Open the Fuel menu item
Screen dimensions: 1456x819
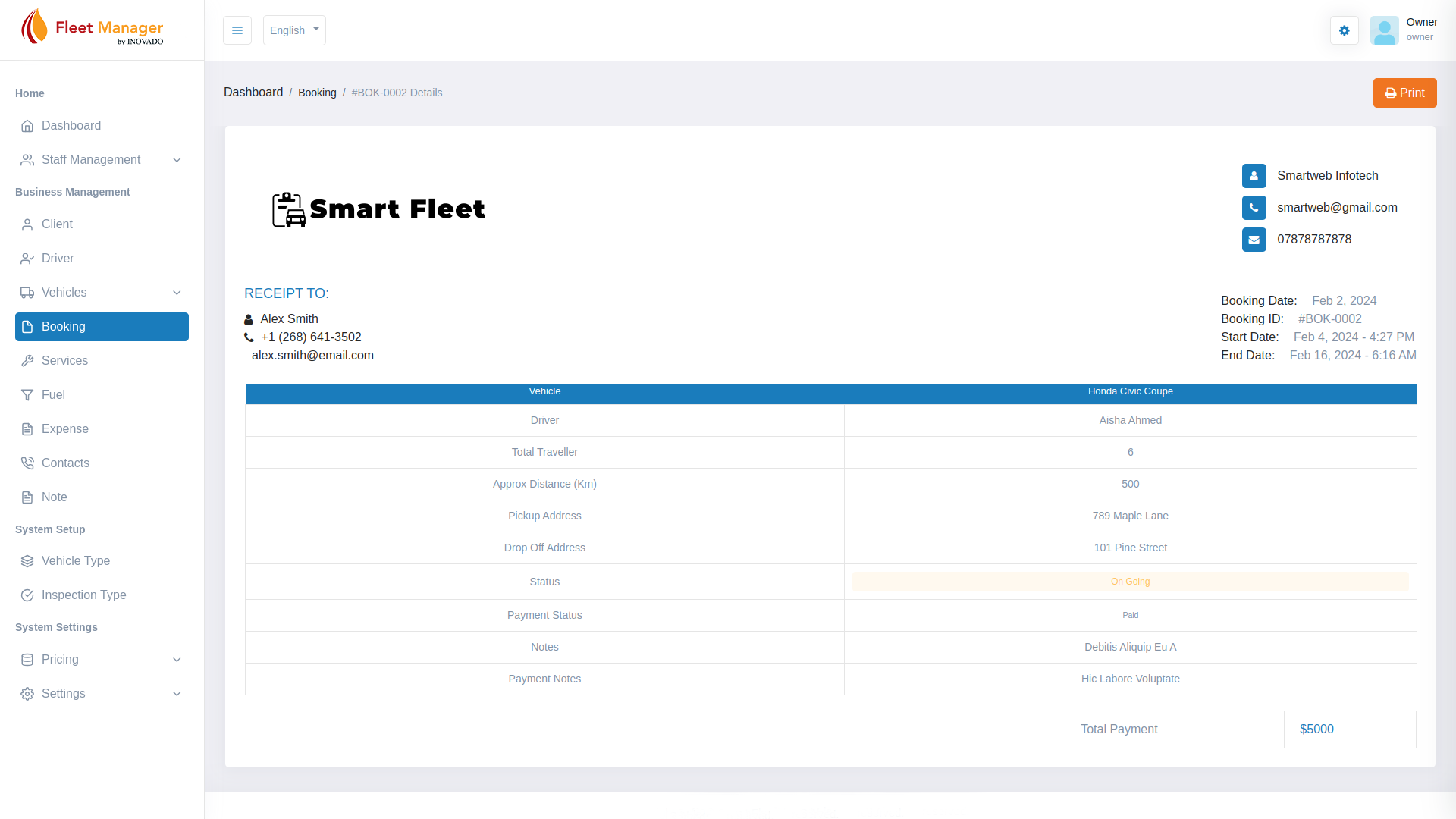click(53, 395)
